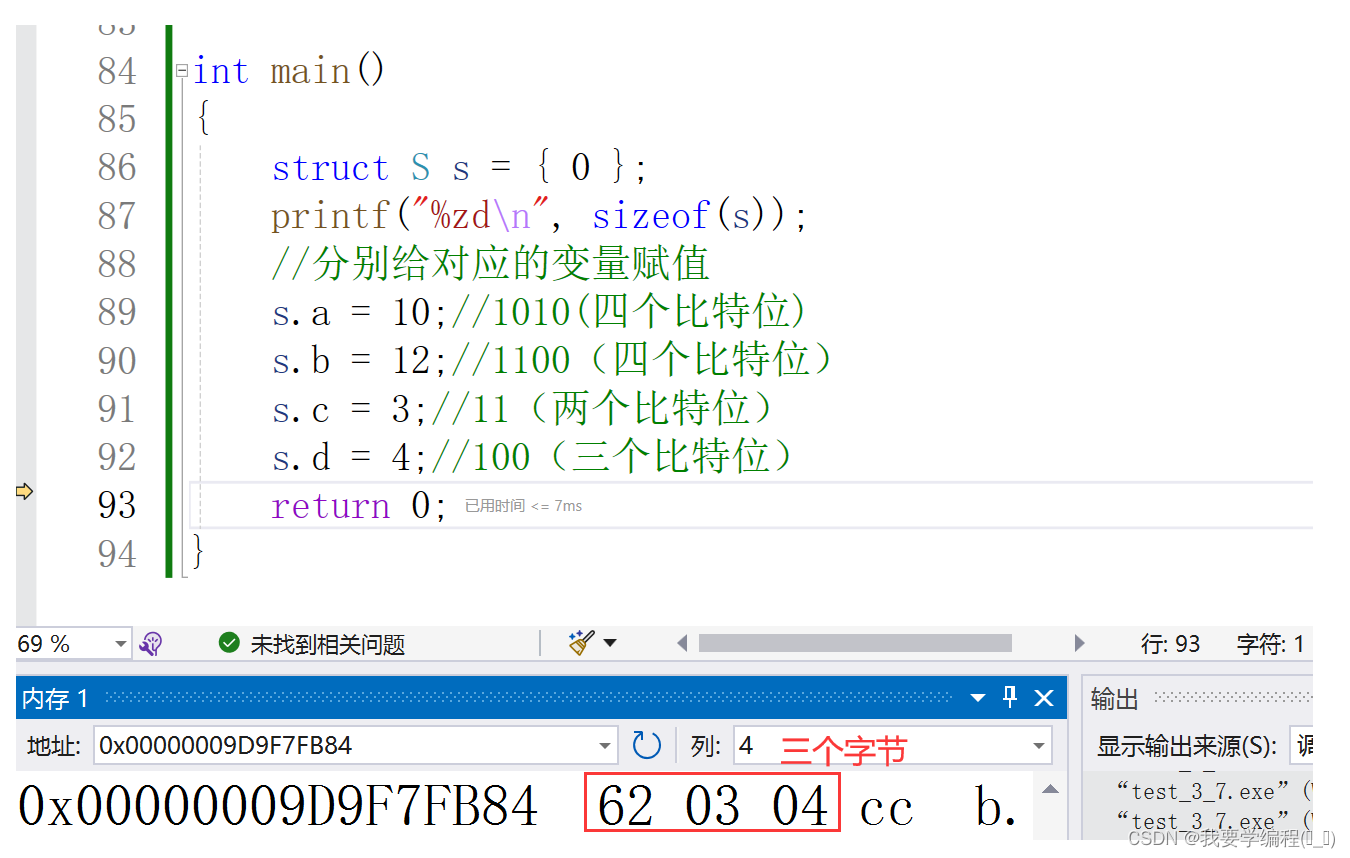Select the cc byte in memory dump
The image size is (1350, 858).
click(x=887, y=809)
